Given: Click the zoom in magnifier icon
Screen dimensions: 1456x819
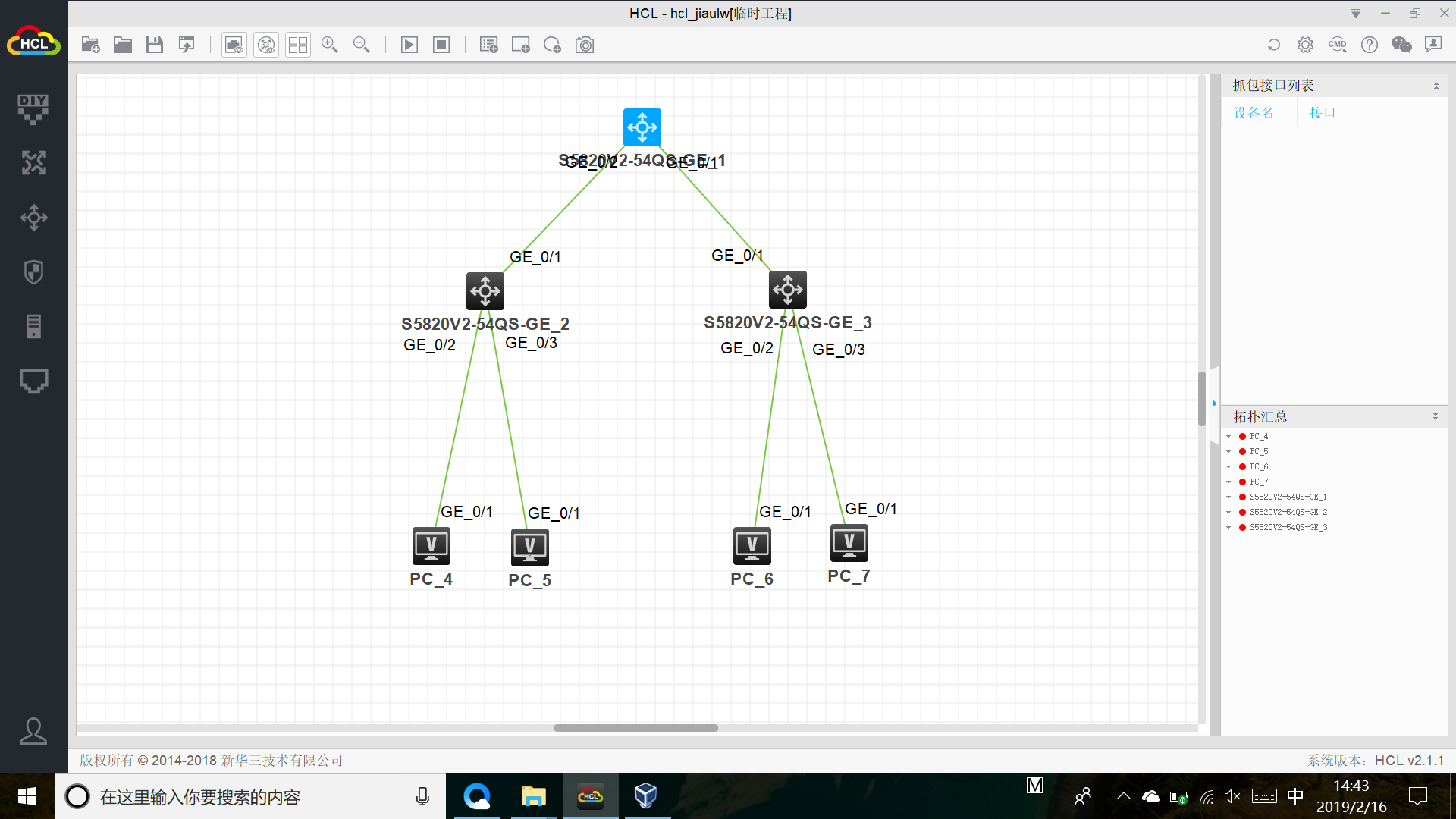Looking at the screenshot, I should [x=329, y=45].
